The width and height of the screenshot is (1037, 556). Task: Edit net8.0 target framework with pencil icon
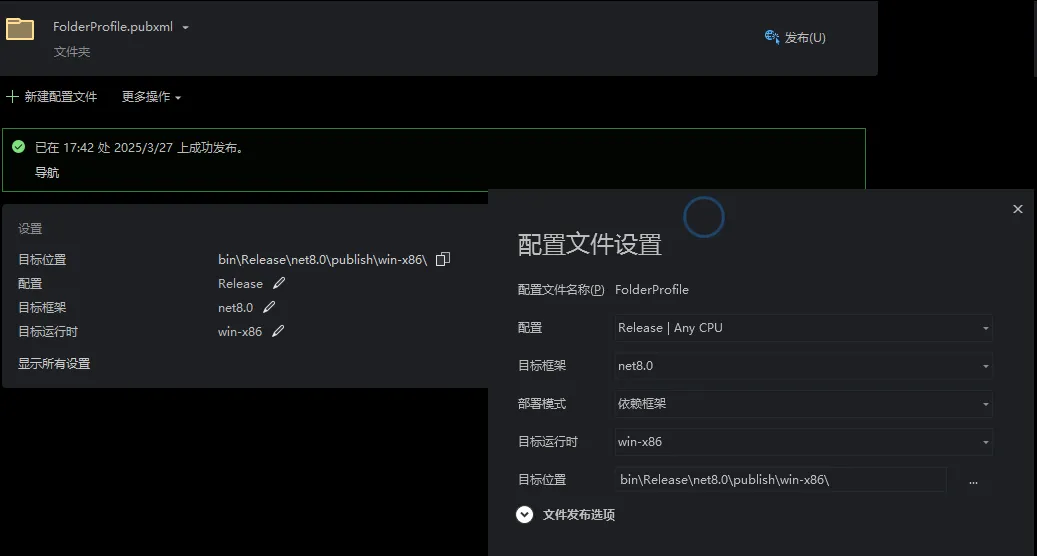pos(269,307)
